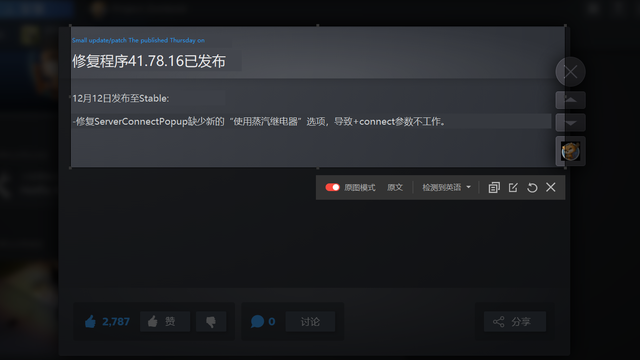The image size is (640, 360).
Task: Click the 2,787 likes count
Action: click(116, 322)
